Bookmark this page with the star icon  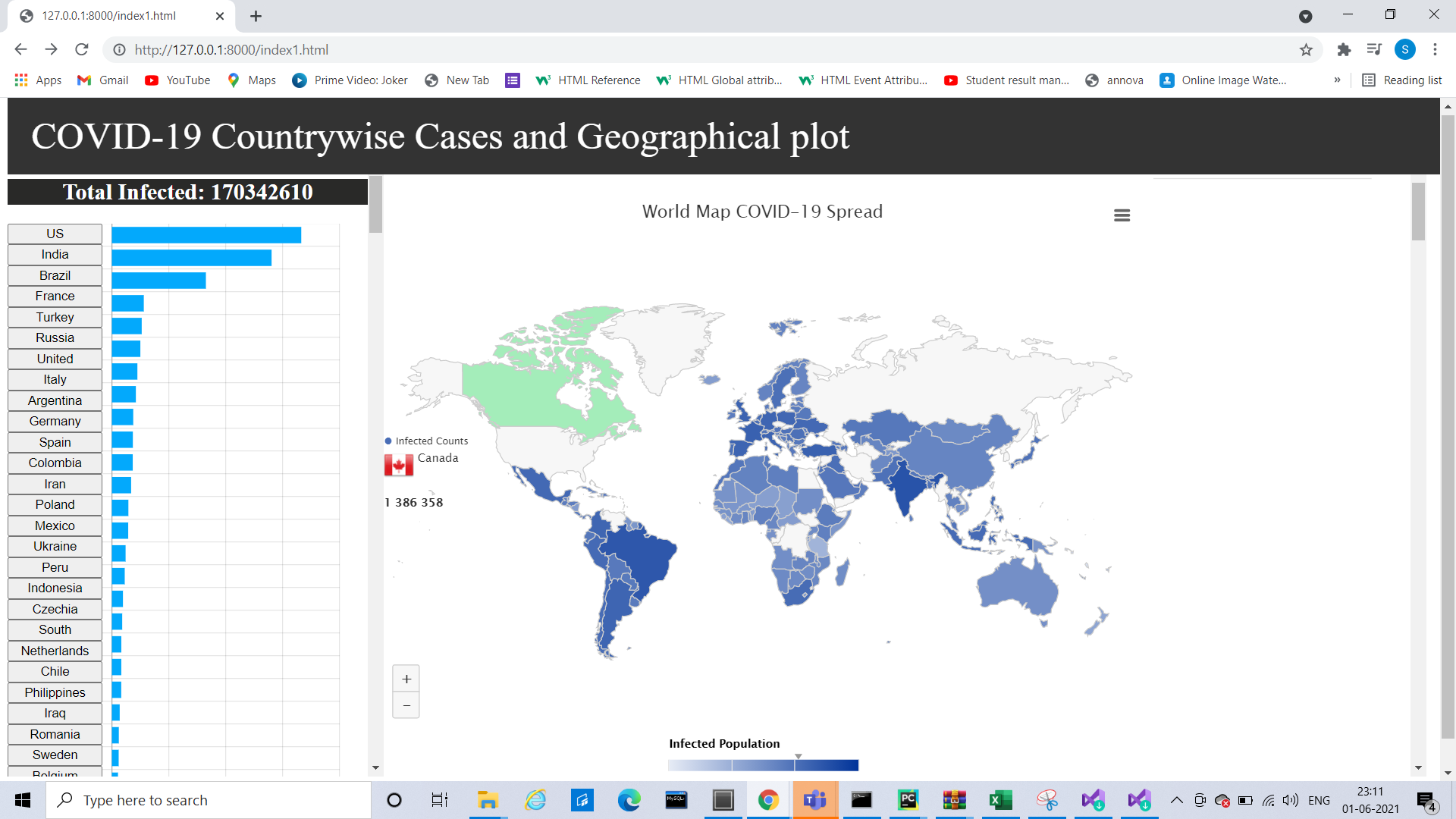[1306, 50]
